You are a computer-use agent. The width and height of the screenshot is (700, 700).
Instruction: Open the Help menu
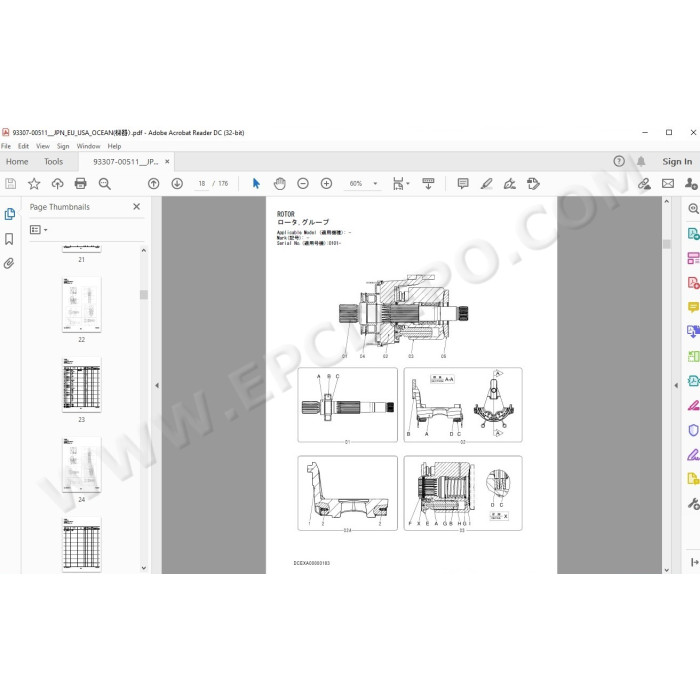114,146
